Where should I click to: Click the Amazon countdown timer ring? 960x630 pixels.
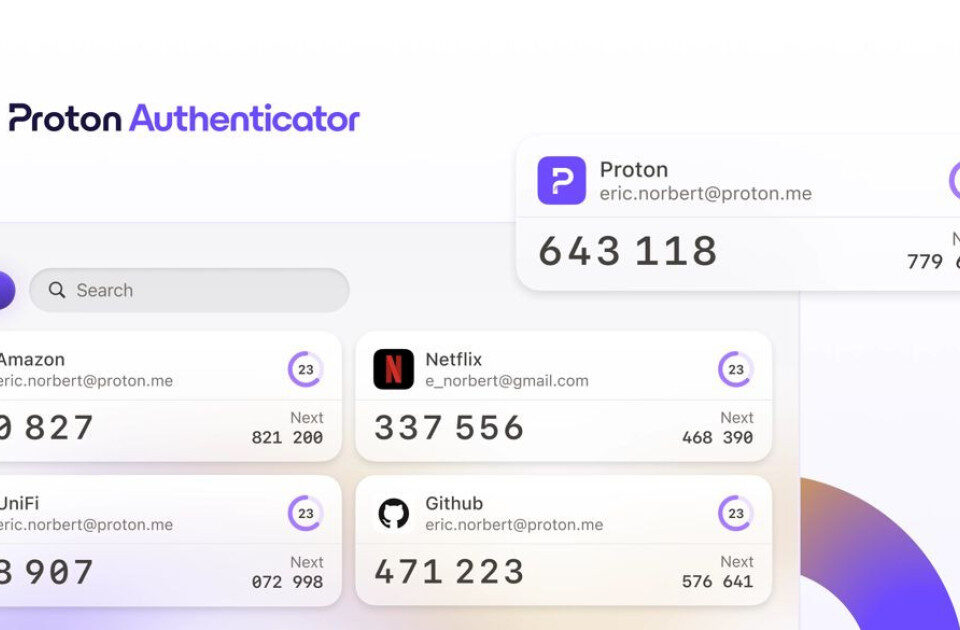(x=306, y=369)
